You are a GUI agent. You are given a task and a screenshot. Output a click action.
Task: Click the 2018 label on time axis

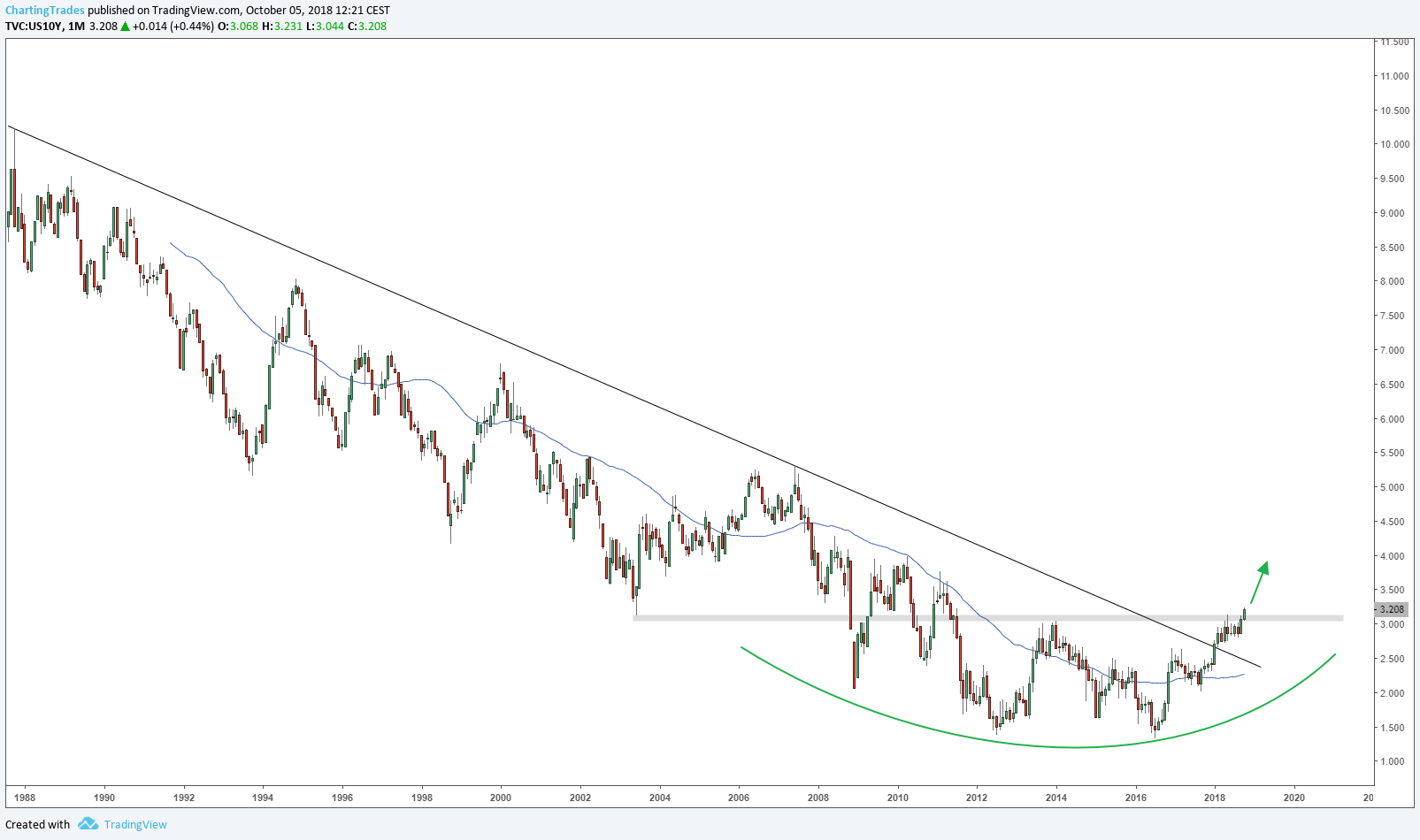pyautogui.click(x=1215, y=798)
